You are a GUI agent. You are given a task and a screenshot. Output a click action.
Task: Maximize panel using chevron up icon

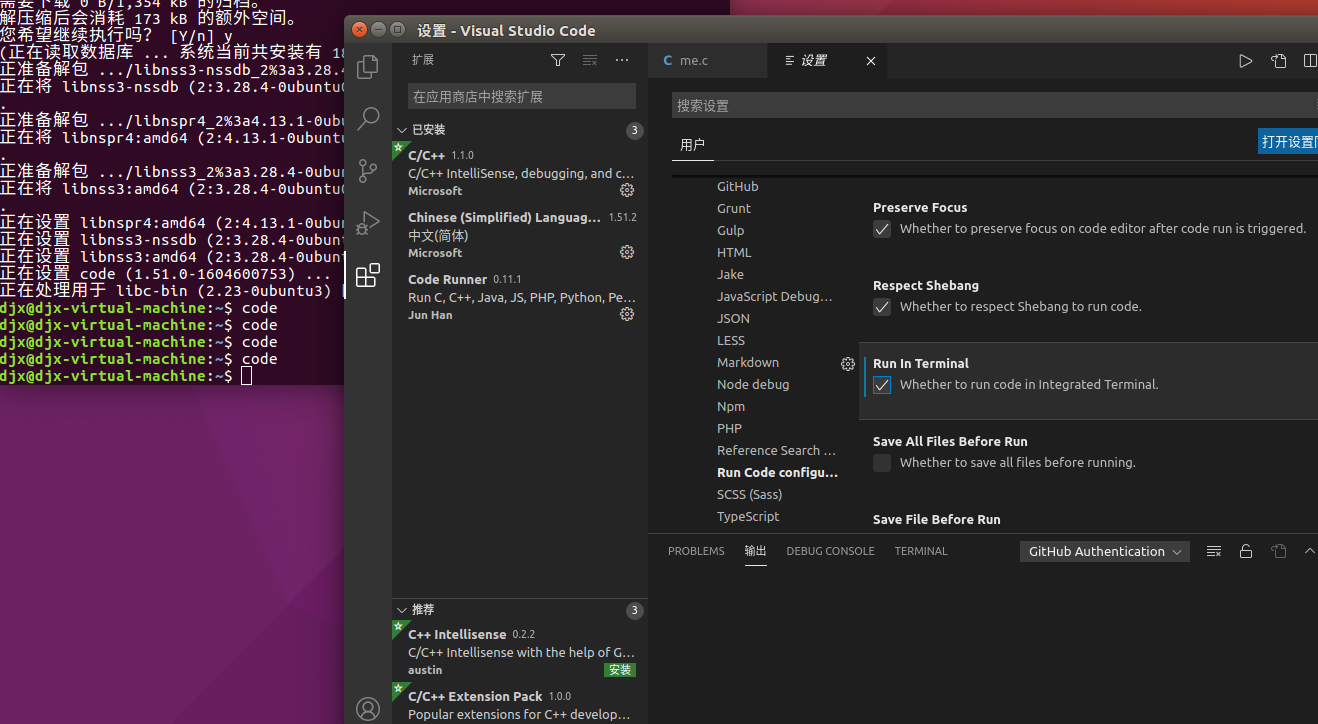pos(1310,551)
